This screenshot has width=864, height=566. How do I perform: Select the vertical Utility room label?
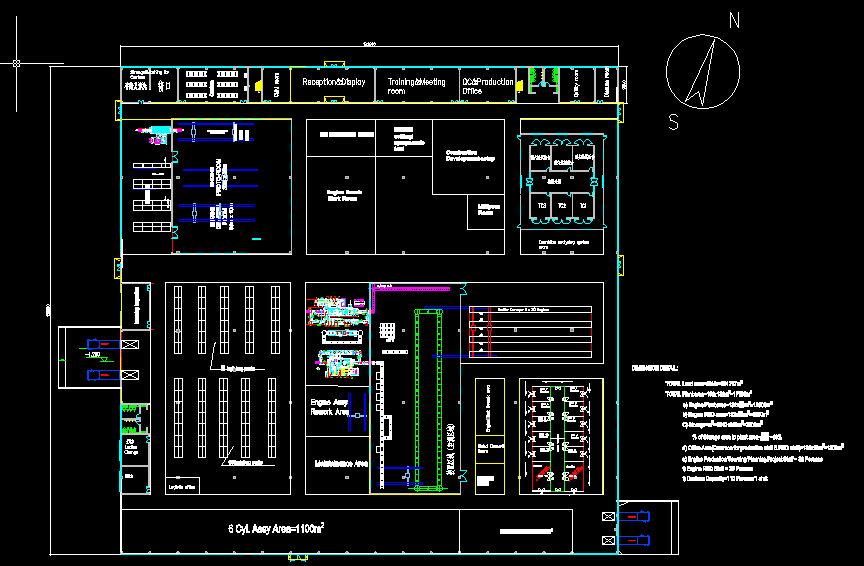(x=576, y=84)
